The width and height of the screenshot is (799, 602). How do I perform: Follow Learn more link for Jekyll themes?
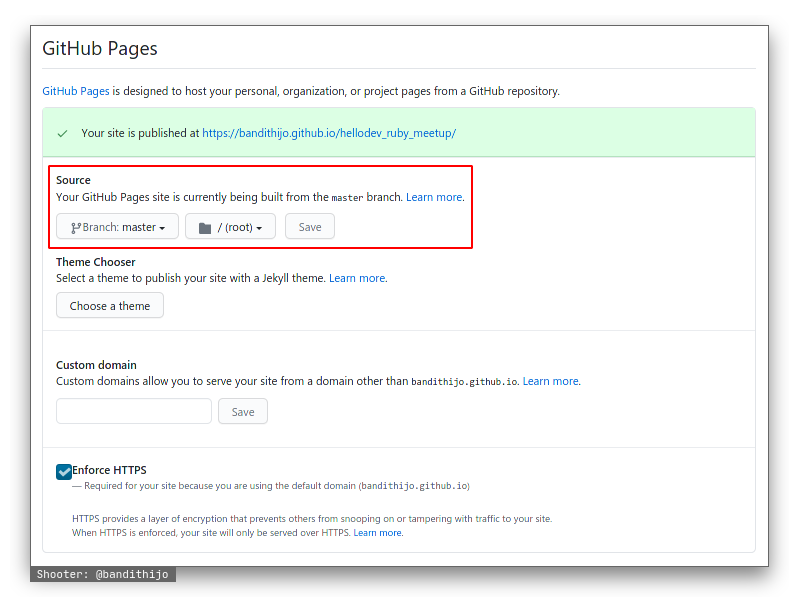(x=357, y=278)
